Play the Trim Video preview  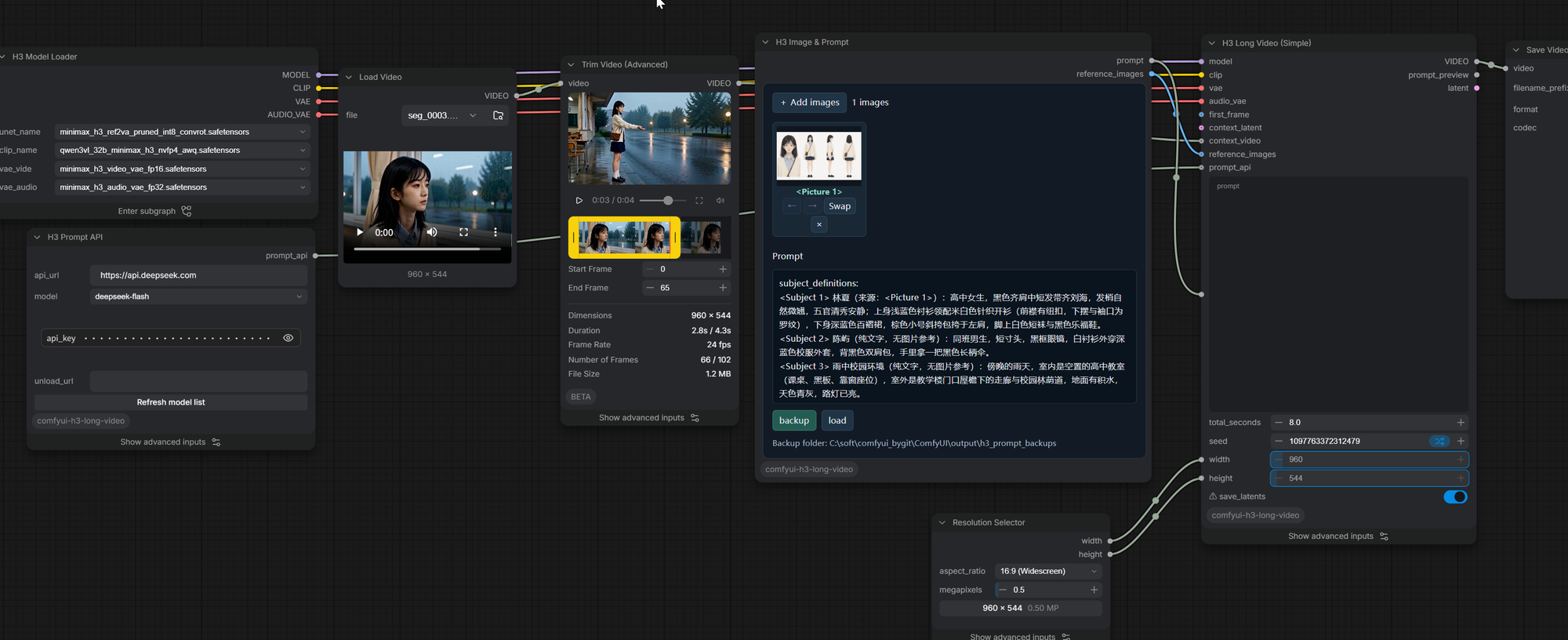click(x=579, y=200)
